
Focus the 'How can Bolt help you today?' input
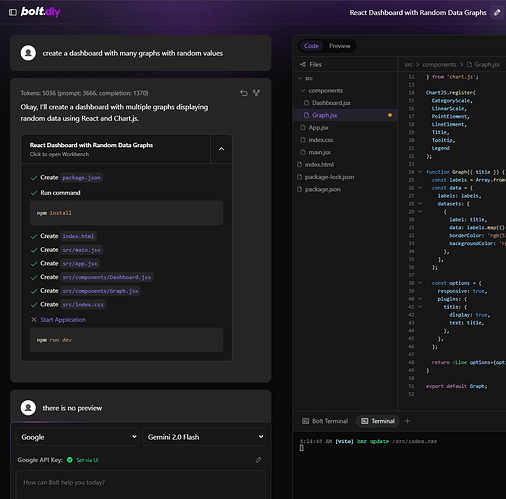pyautogui.click(x=141, y=484)
